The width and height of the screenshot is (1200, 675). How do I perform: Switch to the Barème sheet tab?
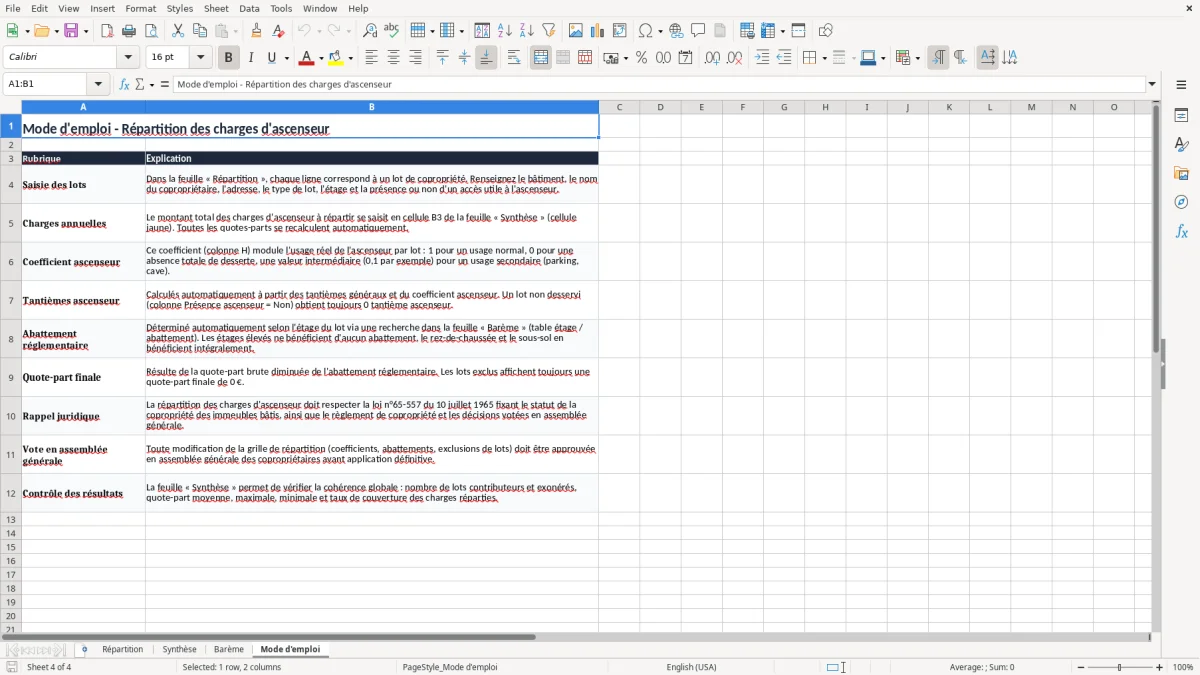tap(229, 649)
